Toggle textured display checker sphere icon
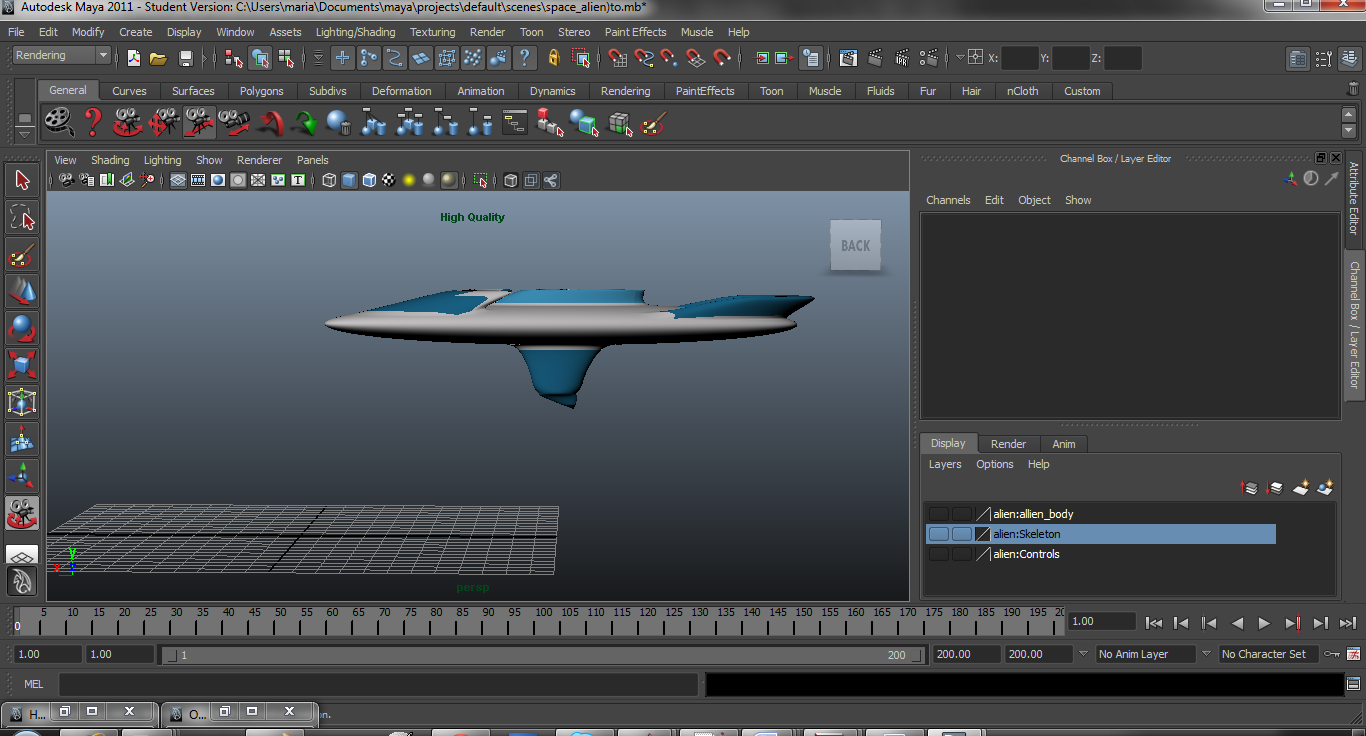The height and width of the screenshot is (736, 1366). click(389, 181)
